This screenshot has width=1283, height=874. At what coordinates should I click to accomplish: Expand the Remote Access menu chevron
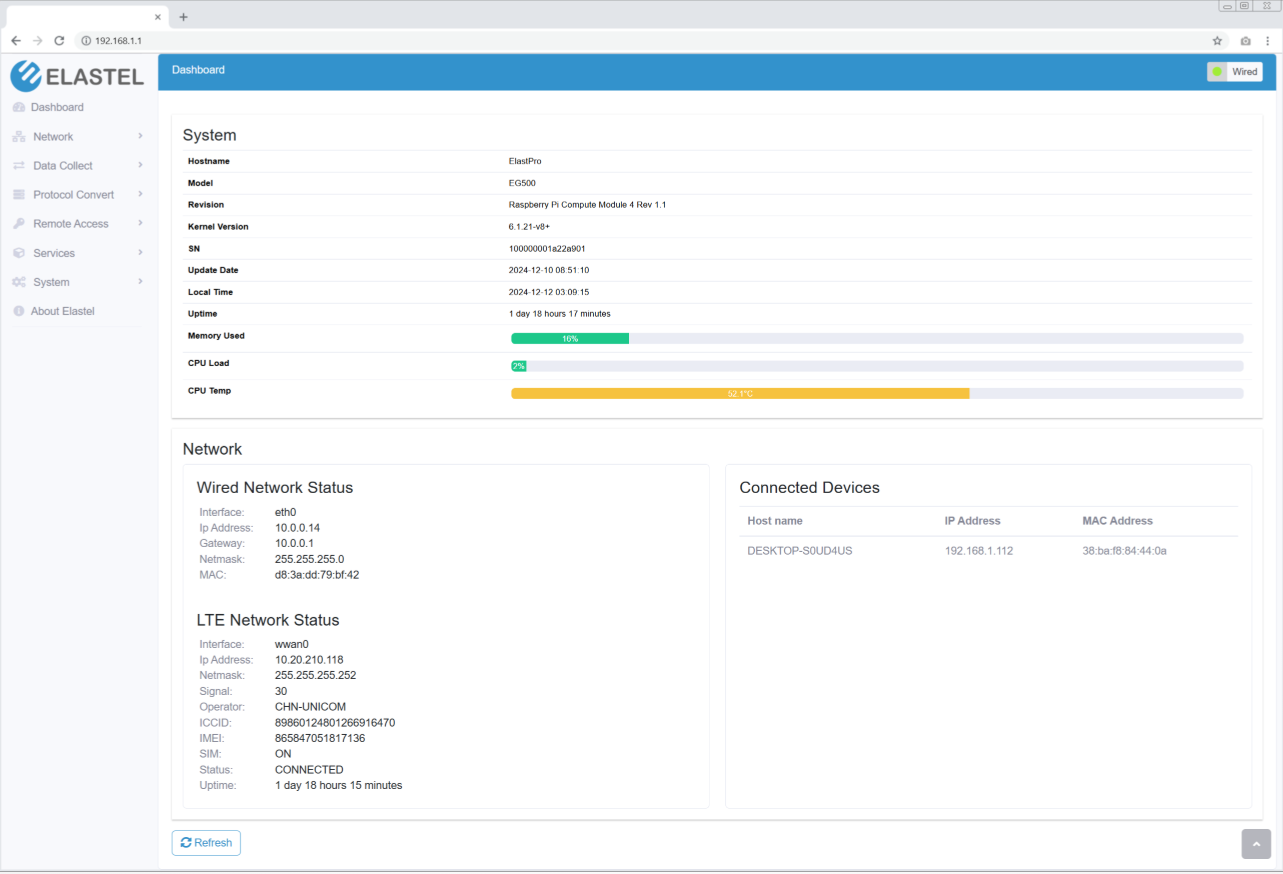(x=140, y=223)
